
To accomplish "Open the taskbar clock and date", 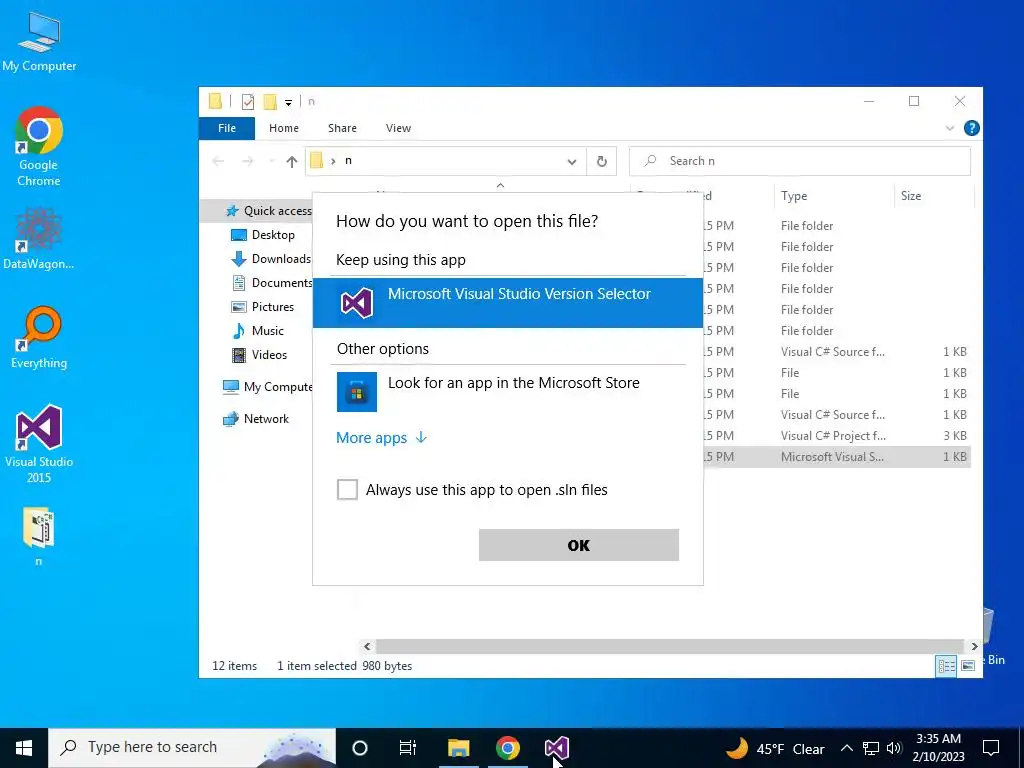I will pyautogui.click(x=938, y=748).
